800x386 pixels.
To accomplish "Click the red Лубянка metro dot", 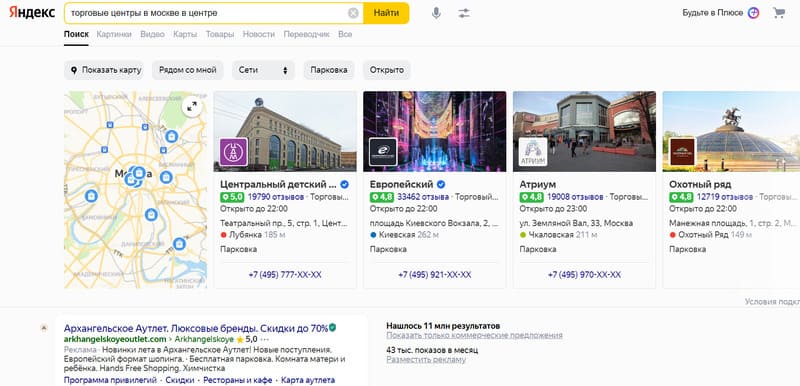I will [x=223, y=235].
